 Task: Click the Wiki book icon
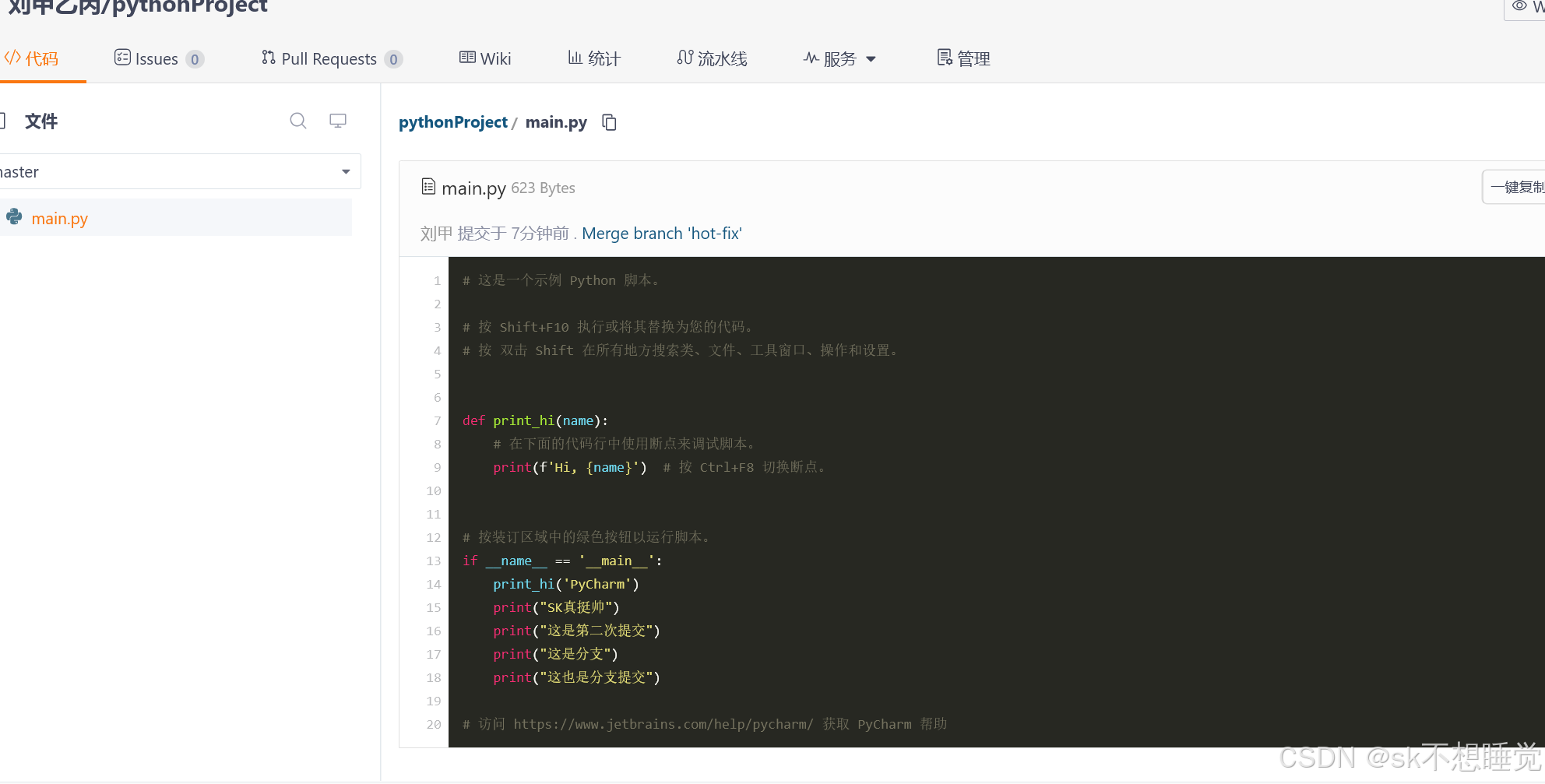tap(467, 58)
